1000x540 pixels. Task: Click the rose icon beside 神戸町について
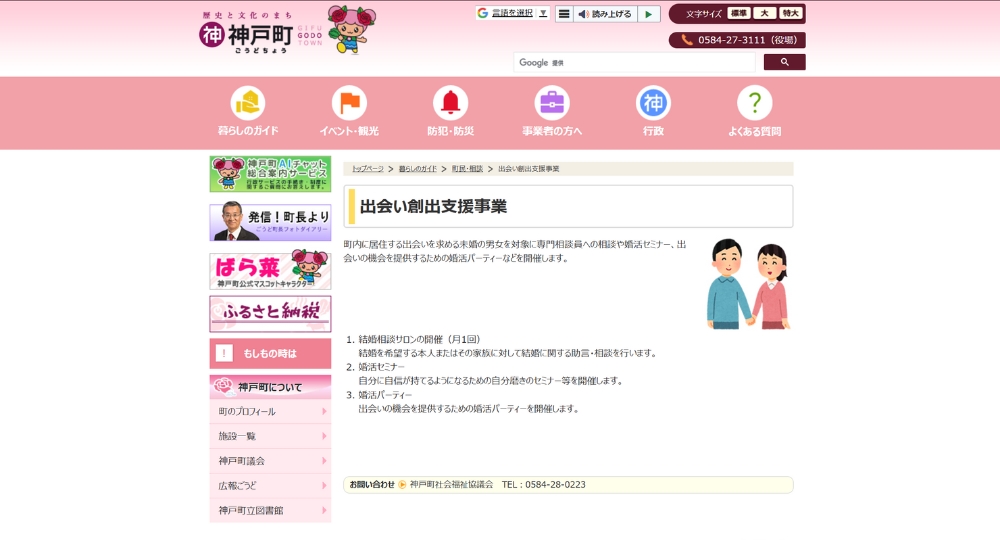[224, 386]
